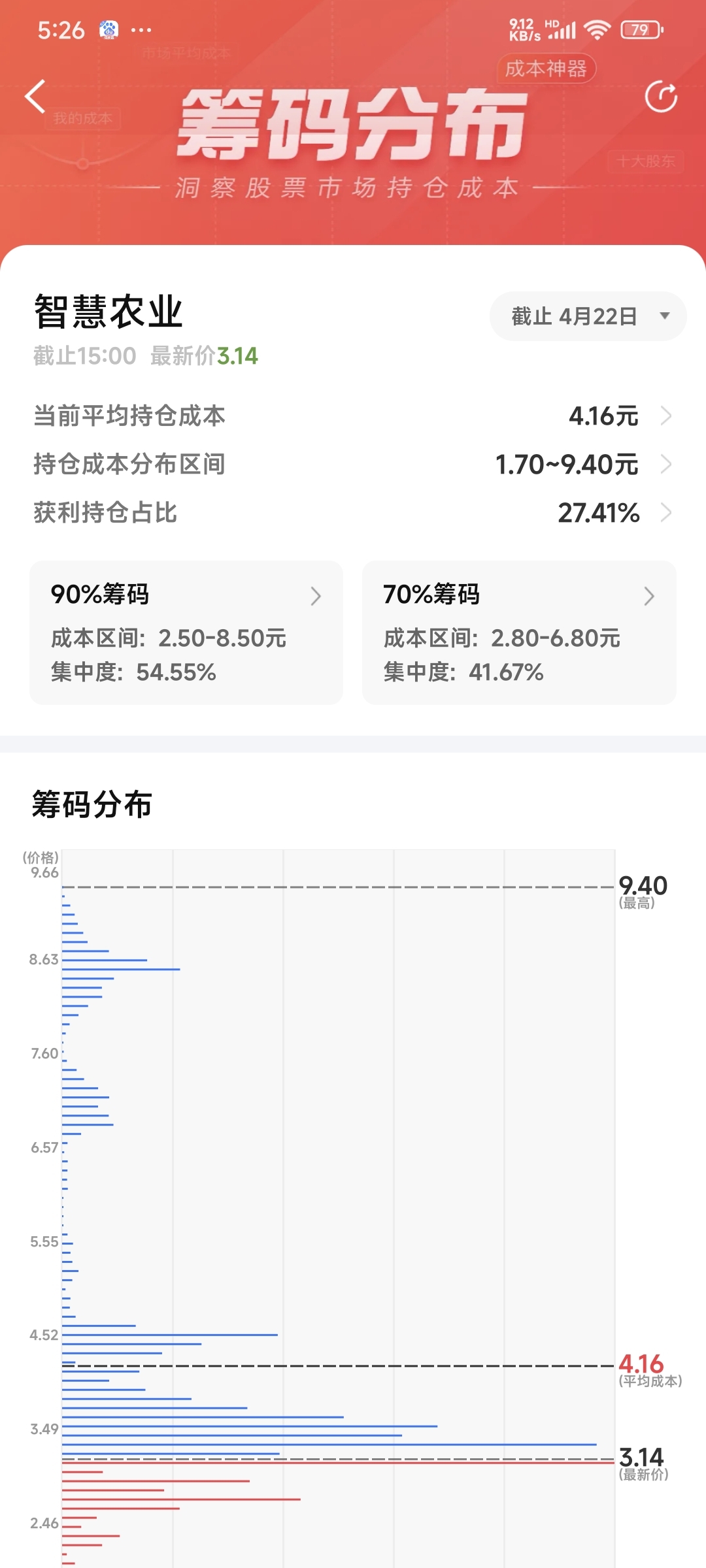
Task: Expand 持仓成本分布区间 row chevron
Action: click(x=666, y=464)
